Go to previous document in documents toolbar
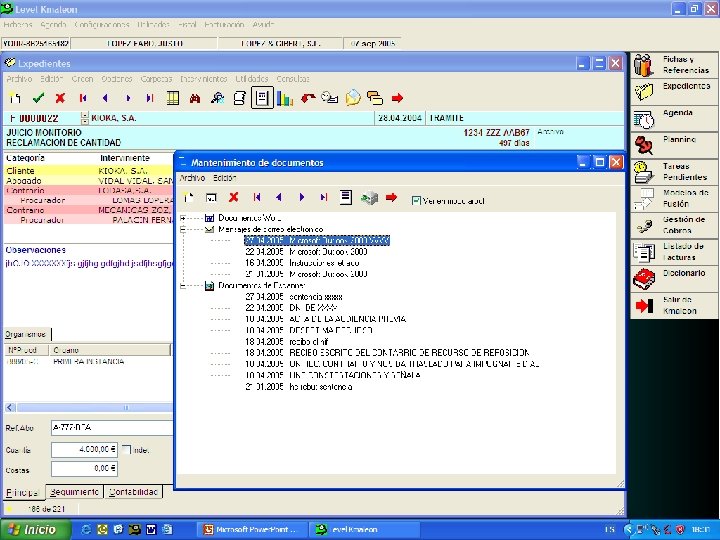The image size is (720, 540). pyautogui.click(x=279, y=197)
